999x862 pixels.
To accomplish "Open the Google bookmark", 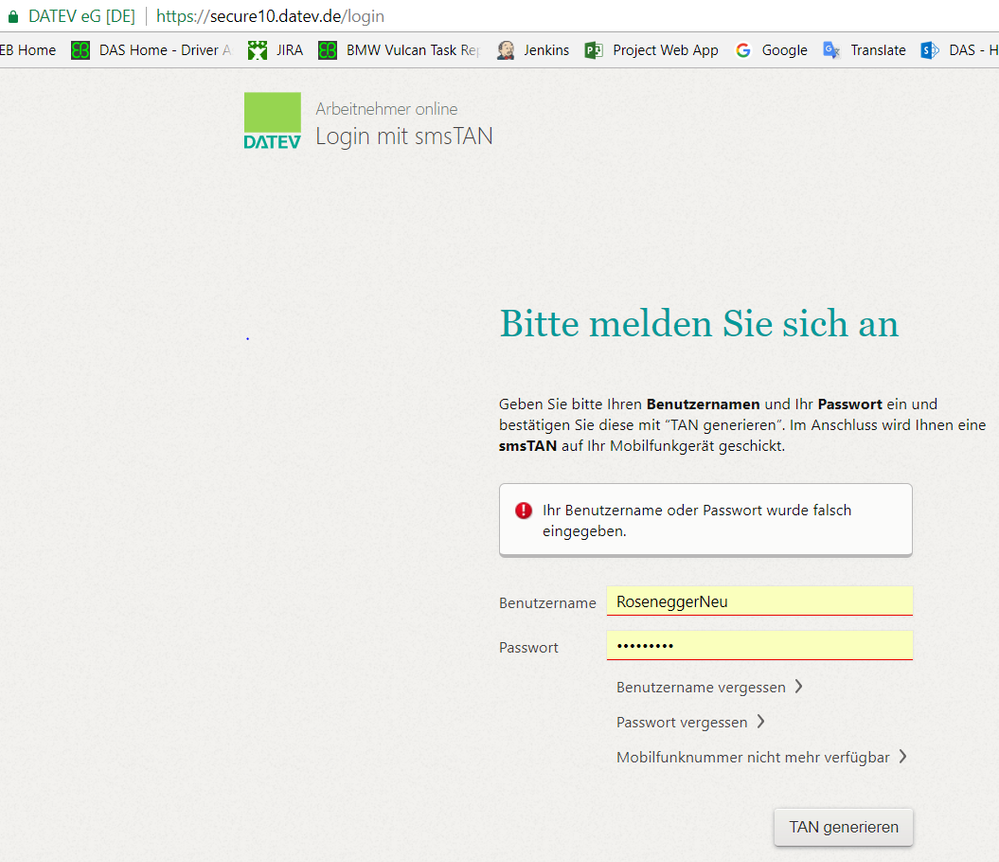I will coord(784,50).
